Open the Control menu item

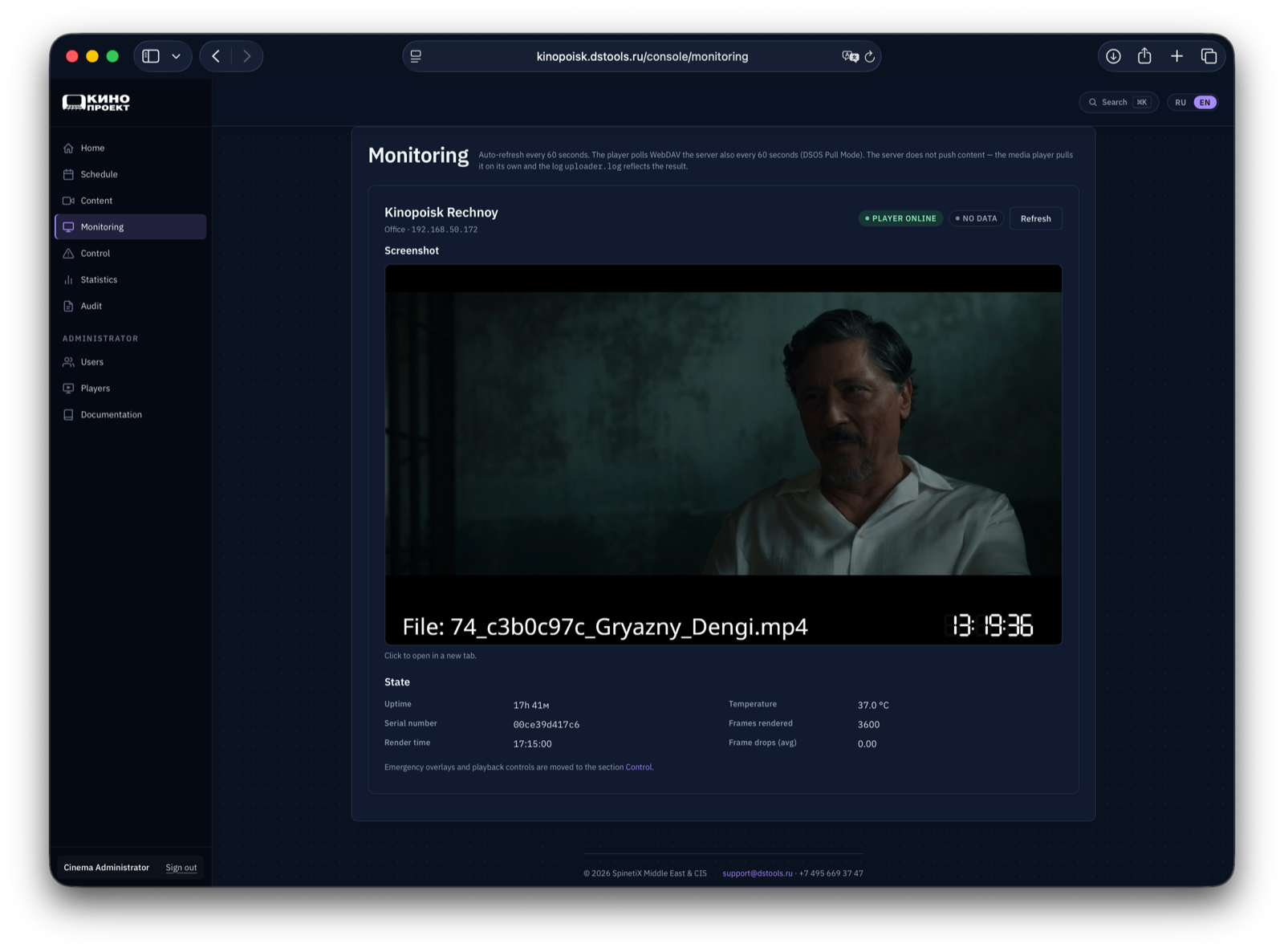point(130,254)
